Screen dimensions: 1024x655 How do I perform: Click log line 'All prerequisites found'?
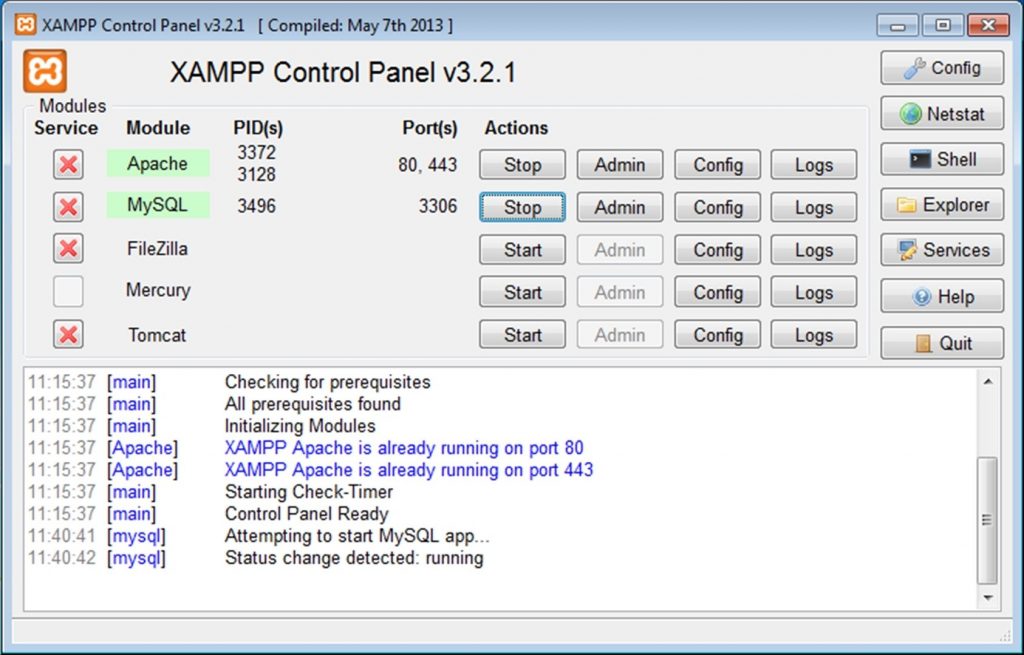313,404
